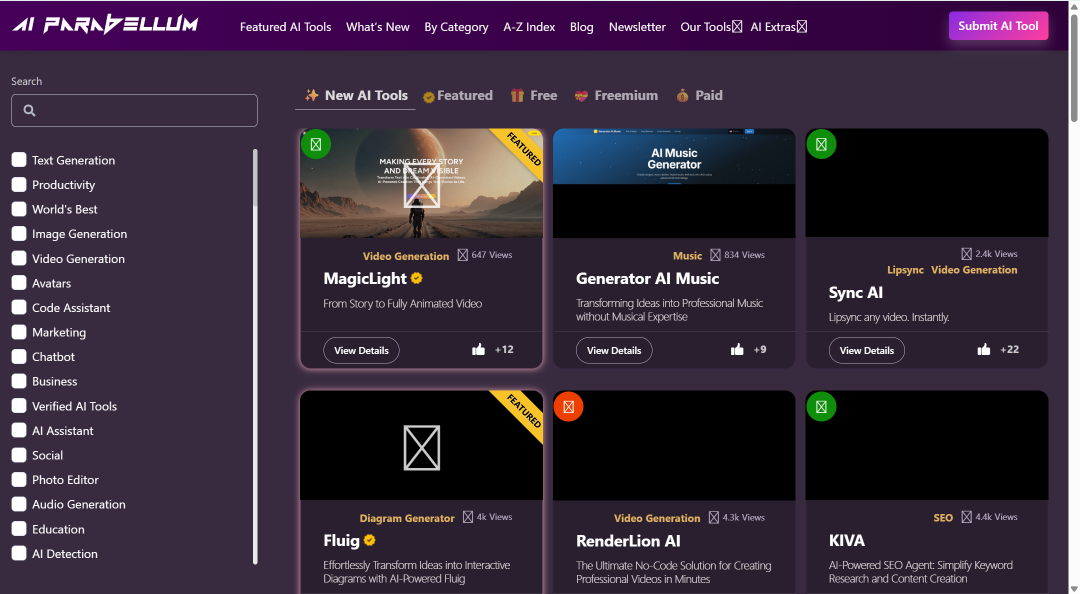Click the views icon on Sync AI card

tap(967, 254)
